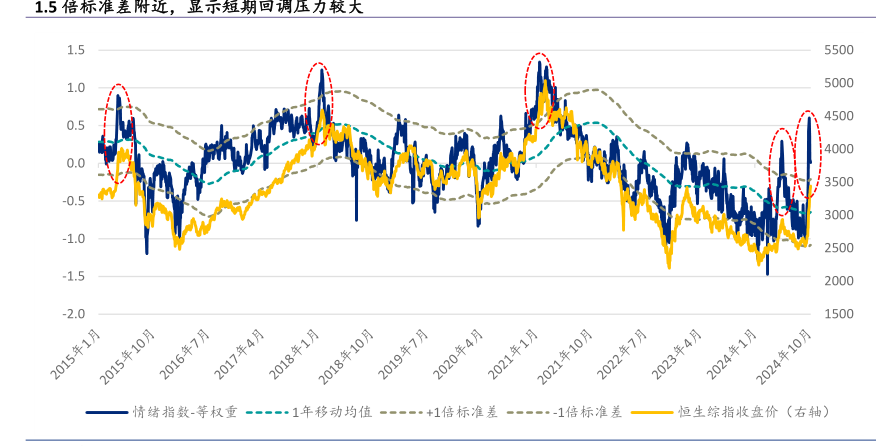Click the yellow legend line for 恒生综指收盘价

point(654,411)
